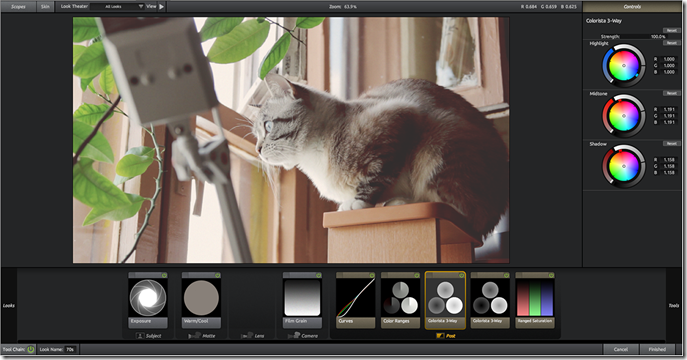Screen dimensions: 687x360
Task: Disable the Film Grain tool enable toggle
Action: (x=319, y=275)
